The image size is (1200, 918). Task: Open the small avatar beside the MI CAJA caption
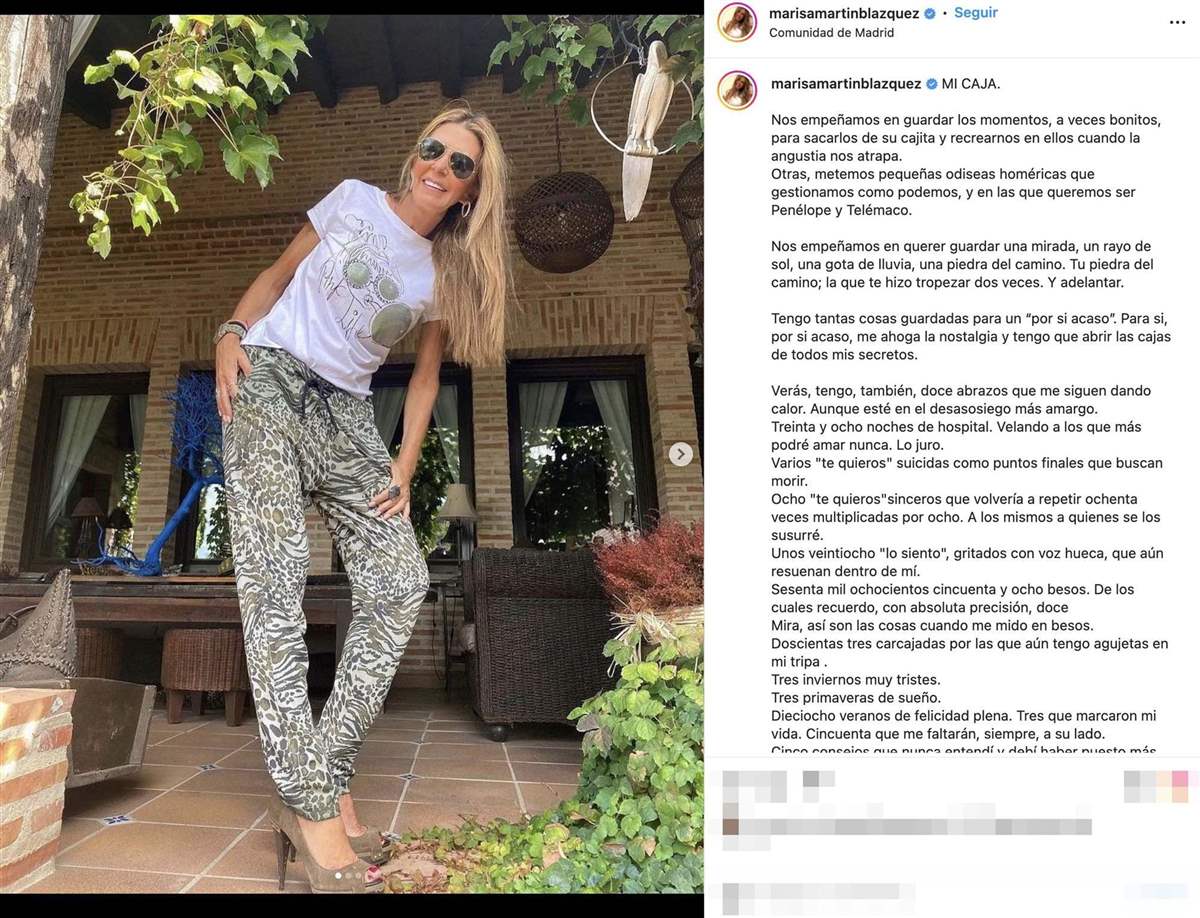737,90
